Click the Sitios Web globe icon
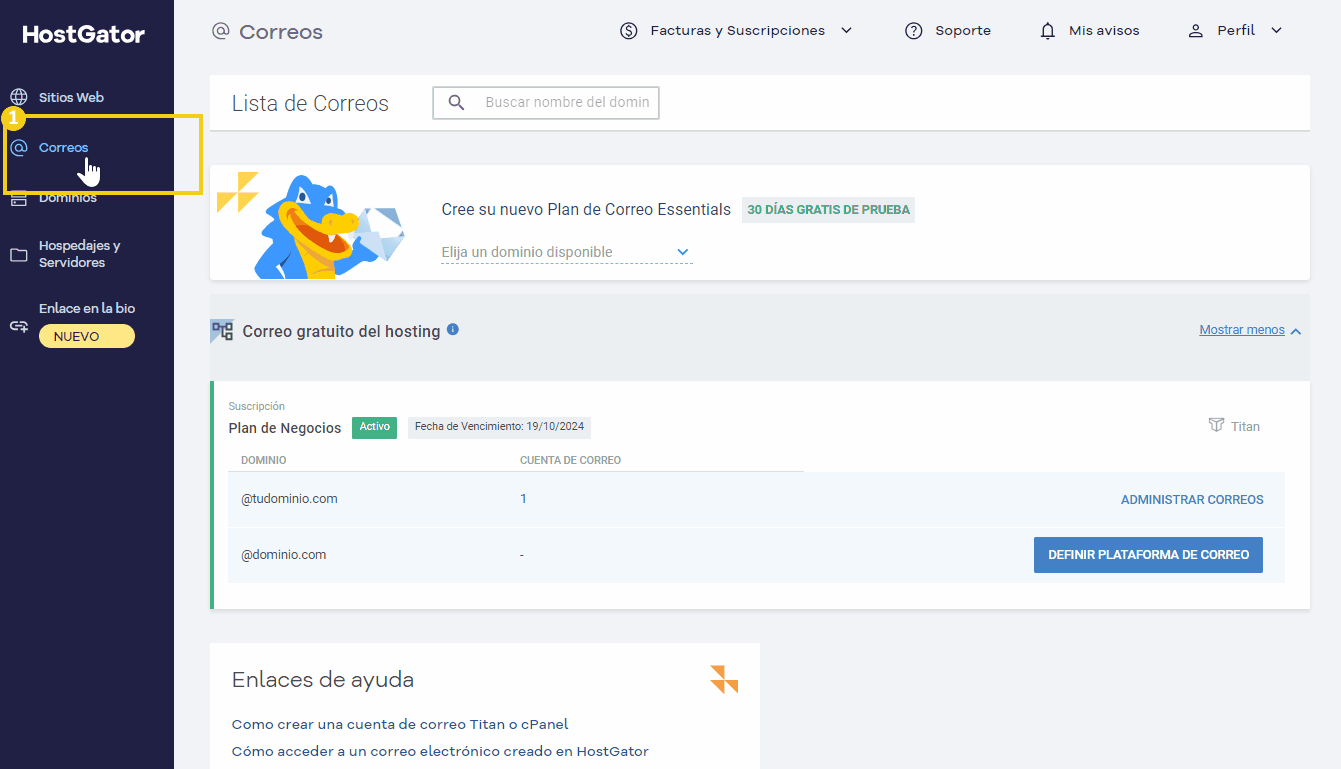 [19, 97]
